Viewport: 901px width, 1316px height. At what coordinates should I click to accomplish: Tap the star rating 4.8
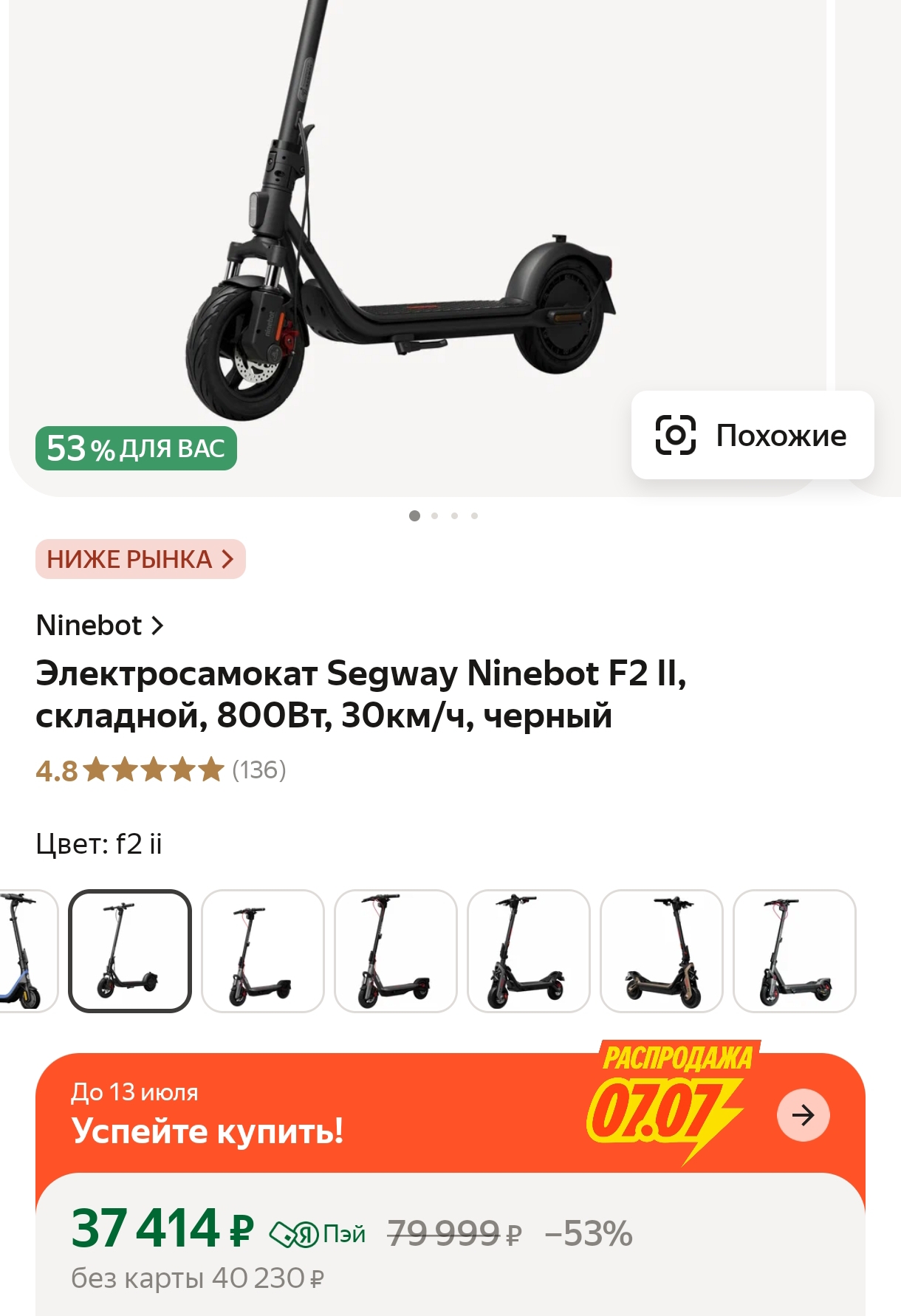130,770
